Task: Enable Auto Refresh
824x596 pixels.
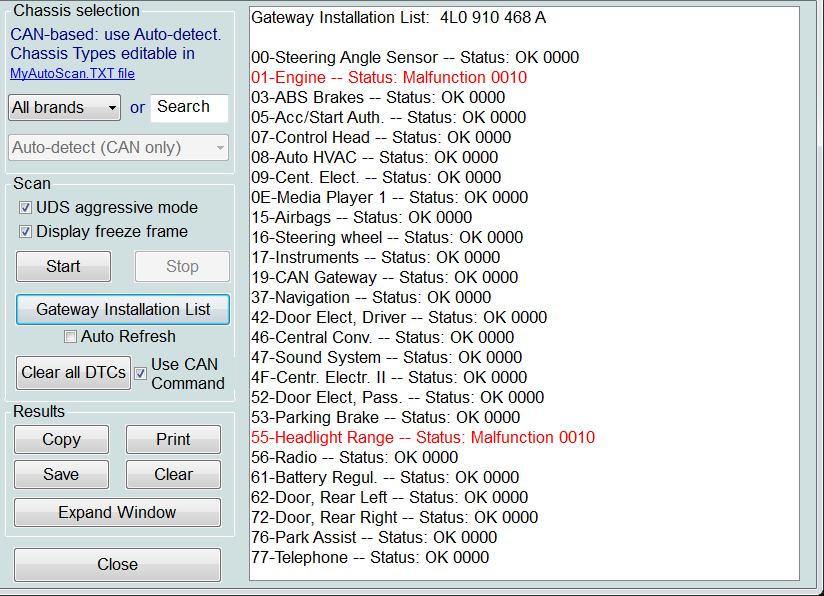Action: pos(71,337)
